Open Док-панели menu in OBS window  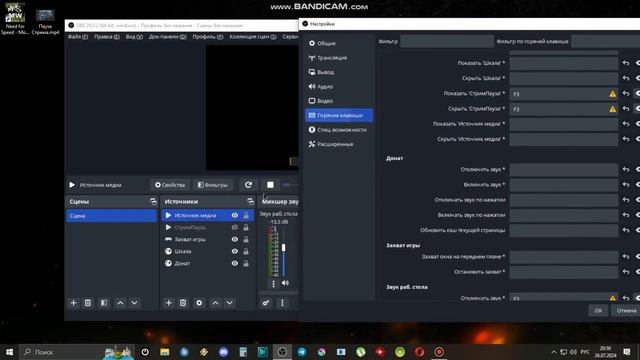(167, 37)
